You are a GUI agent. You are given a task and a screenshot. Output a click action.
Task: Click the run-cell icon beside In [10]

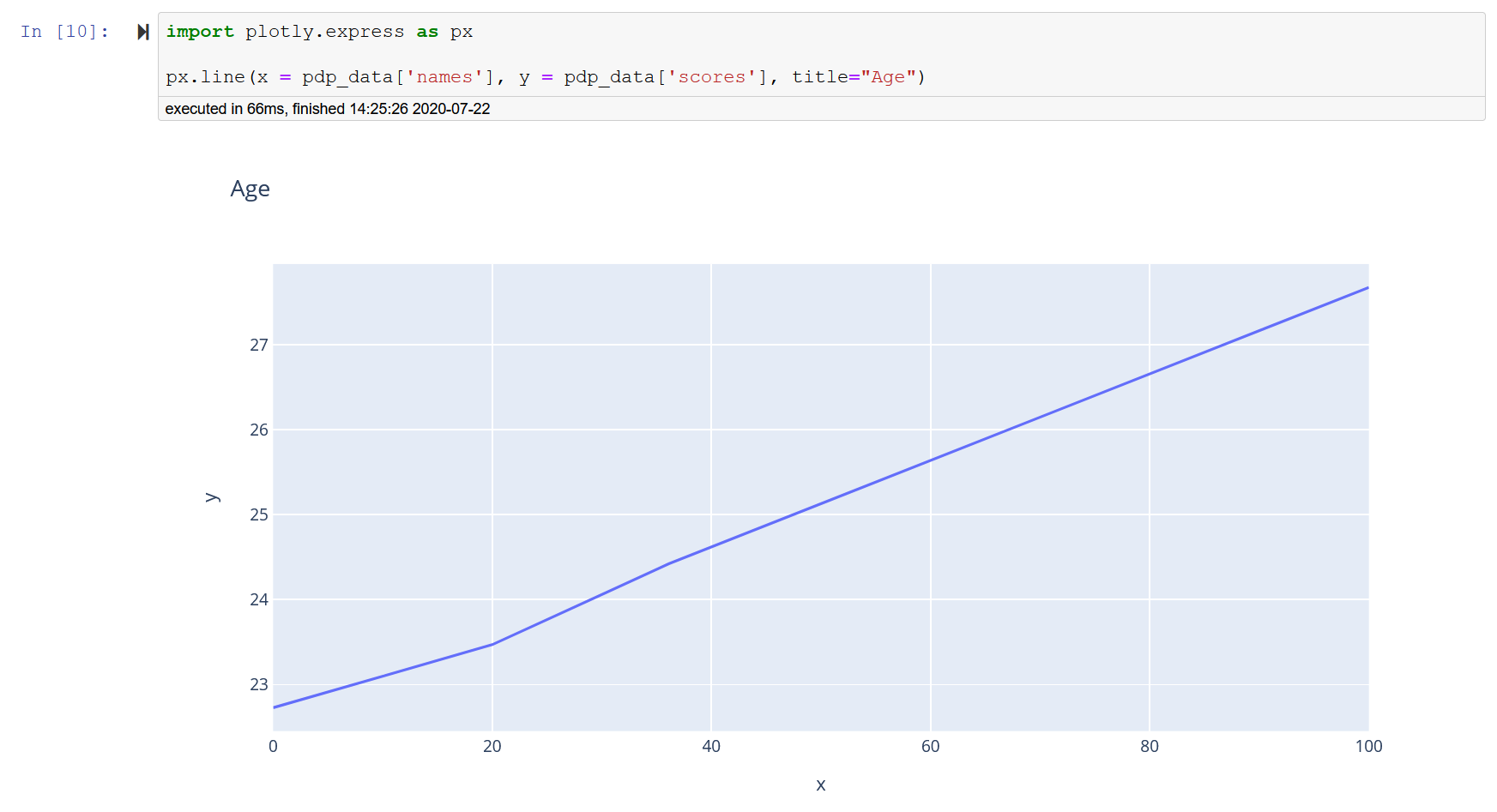tap(142, 31)
